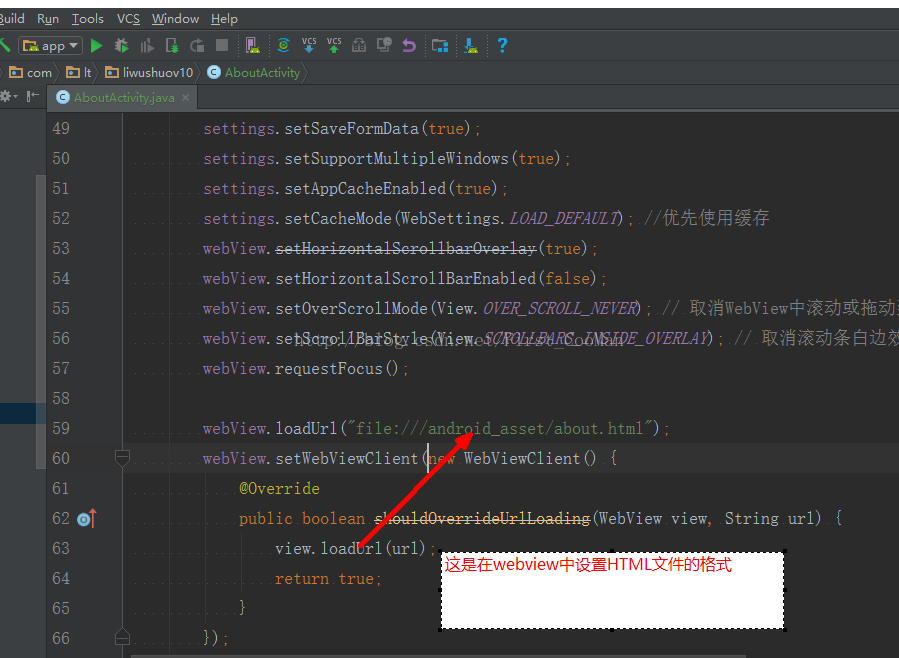Click setHorizontalScrollBarEnabled on line 54

(x=406, y=279)
